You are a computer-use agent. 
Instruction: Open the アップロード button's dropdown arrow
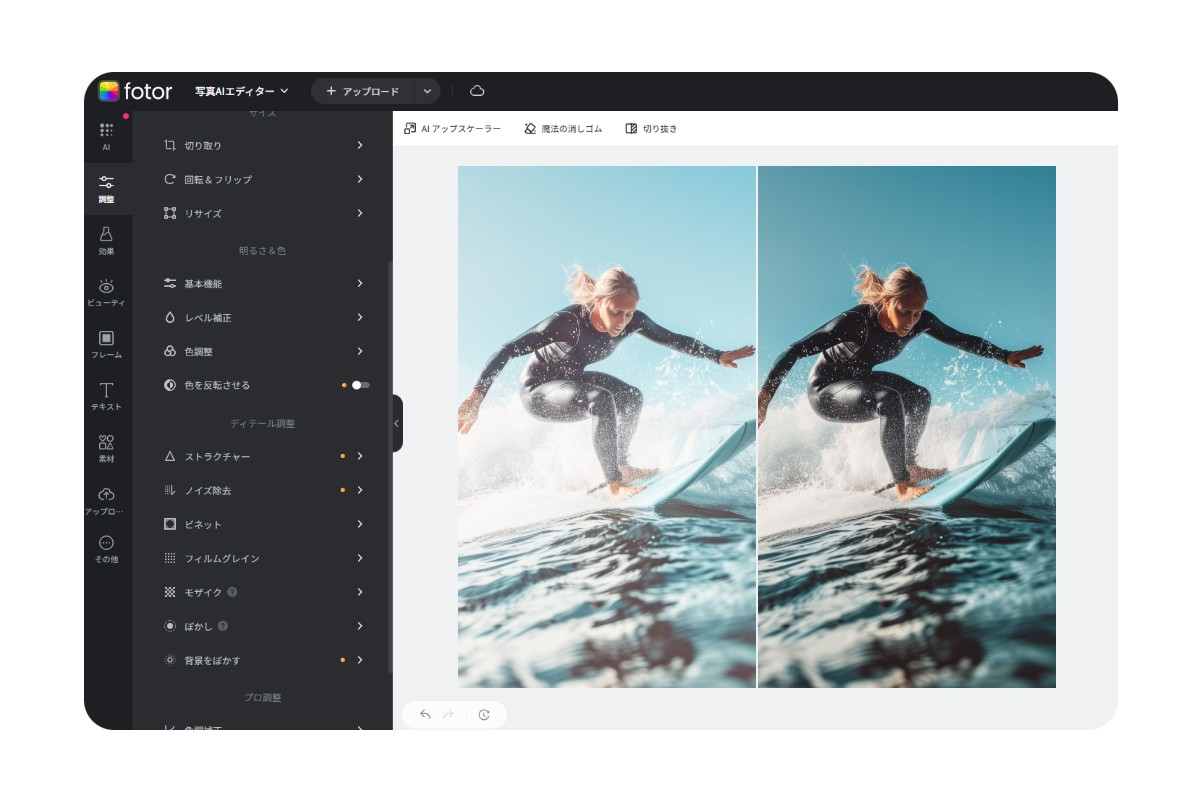427,90
